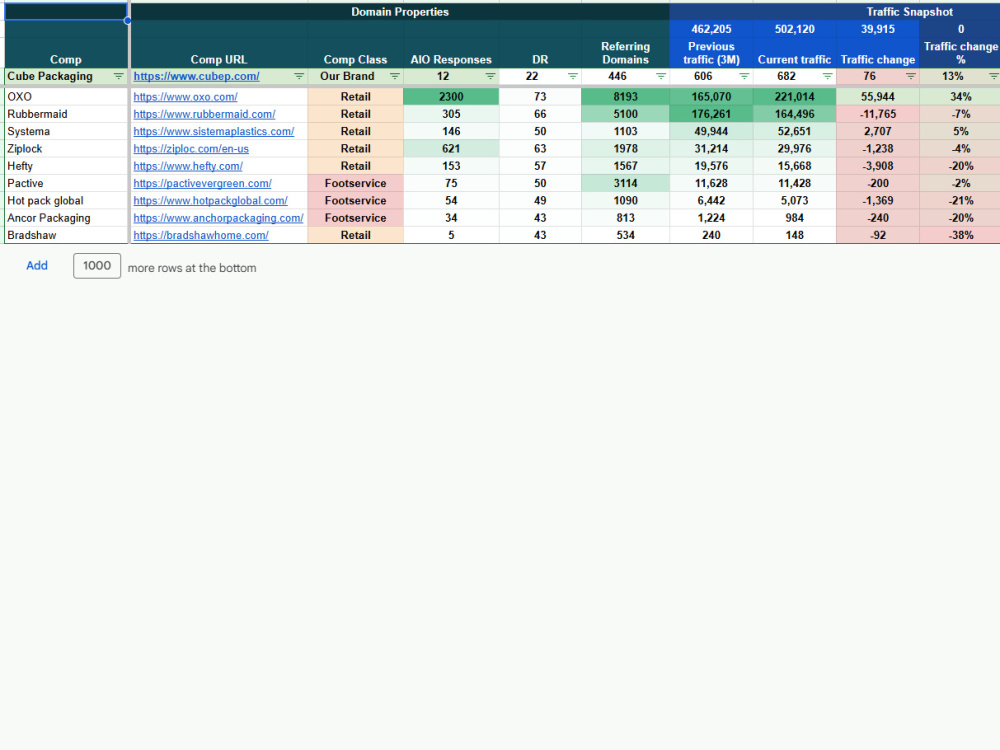Open the hotpackglobal.com link
1000x750 pixels.
click(210, 200)
